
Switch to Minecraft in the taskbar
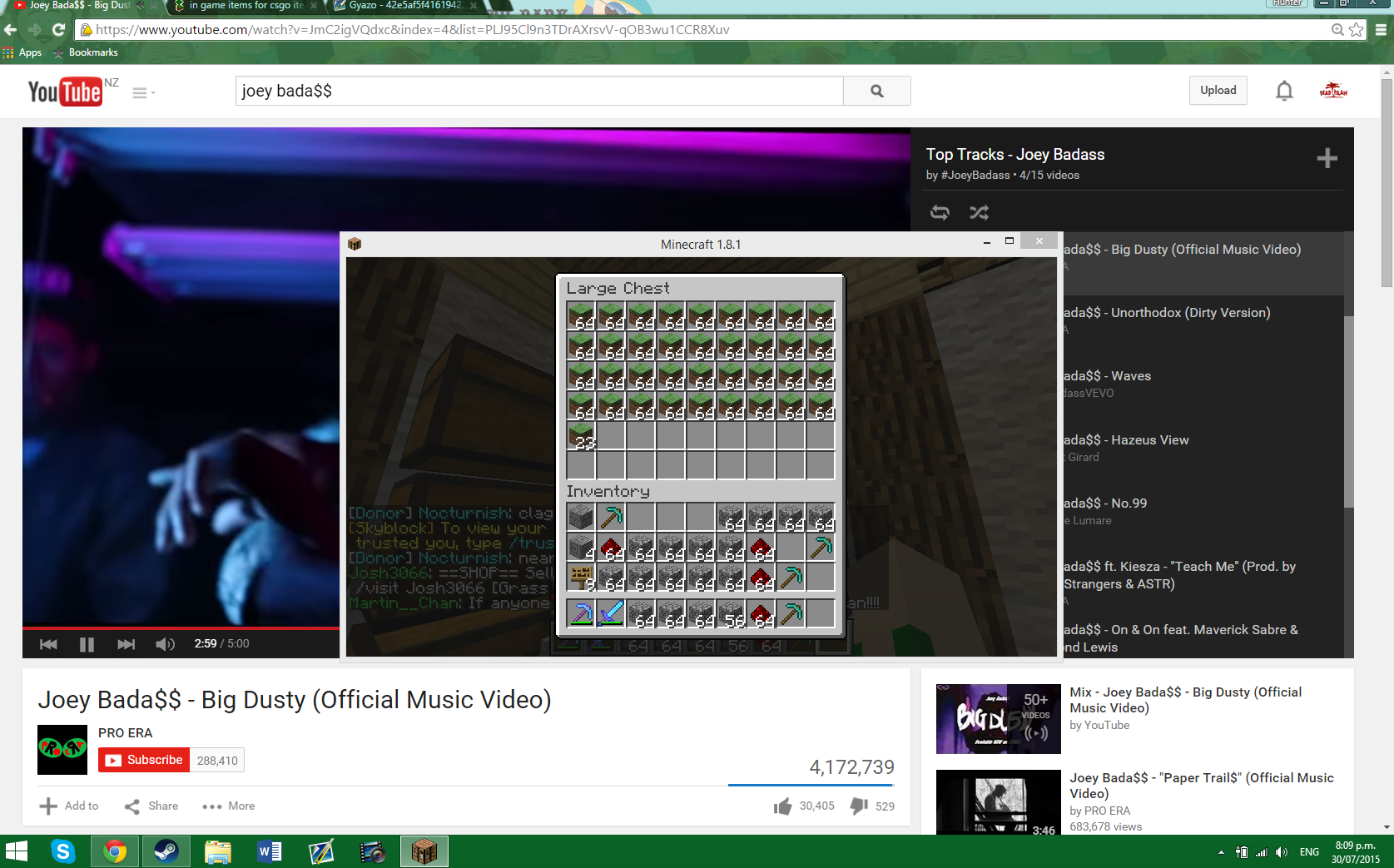(x=424, y=851)
